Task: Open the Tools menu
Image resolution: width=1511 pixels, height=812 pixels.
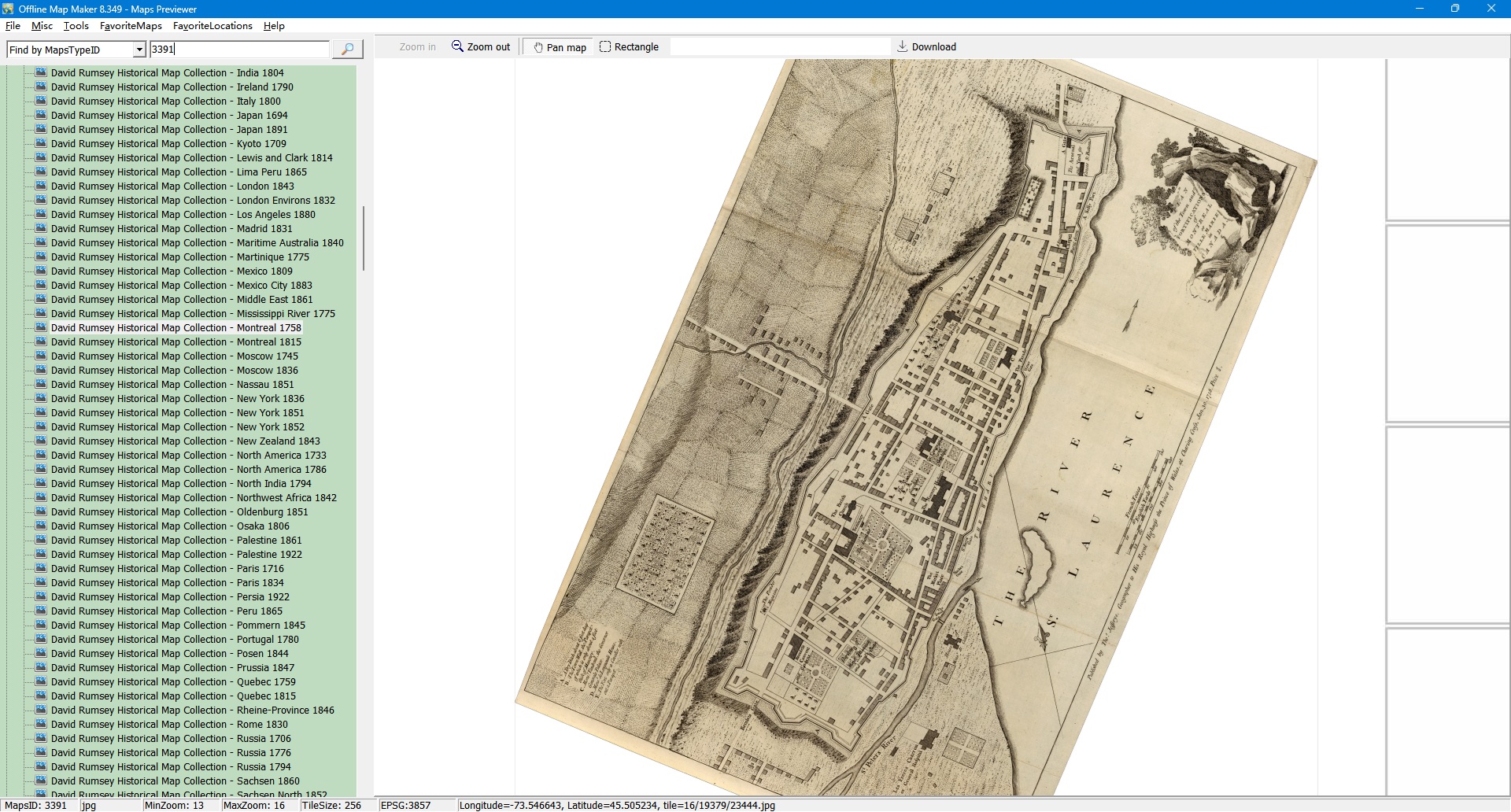Action: [76, 26]
